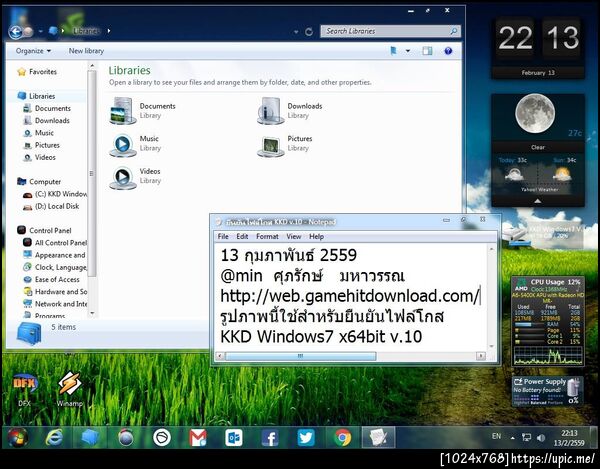The image size is (600, 469).
Task: Click the taskbar clock showing 22:13
Action: [569, 438]
